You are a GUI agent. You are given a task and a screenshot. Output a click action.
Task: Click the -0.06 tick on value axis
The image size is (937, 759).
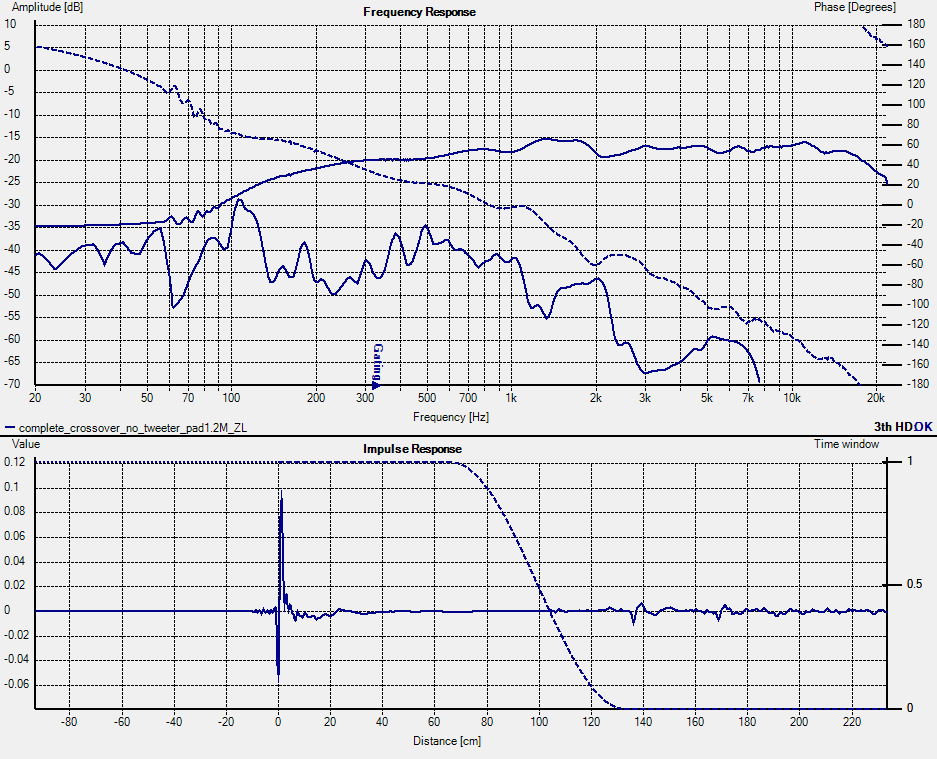[x=16, y=684]
